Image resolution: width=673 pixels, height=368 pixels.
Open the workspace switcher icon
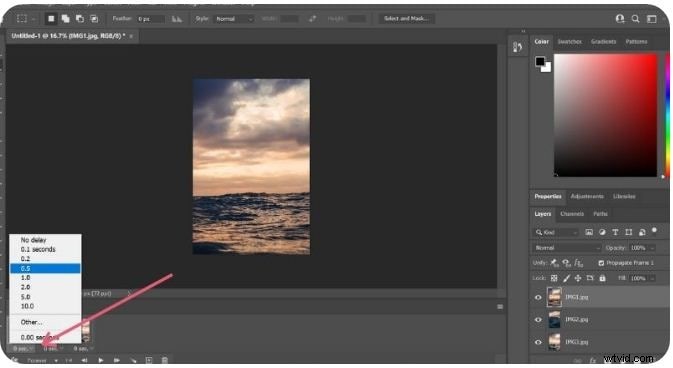coord(652,18)
